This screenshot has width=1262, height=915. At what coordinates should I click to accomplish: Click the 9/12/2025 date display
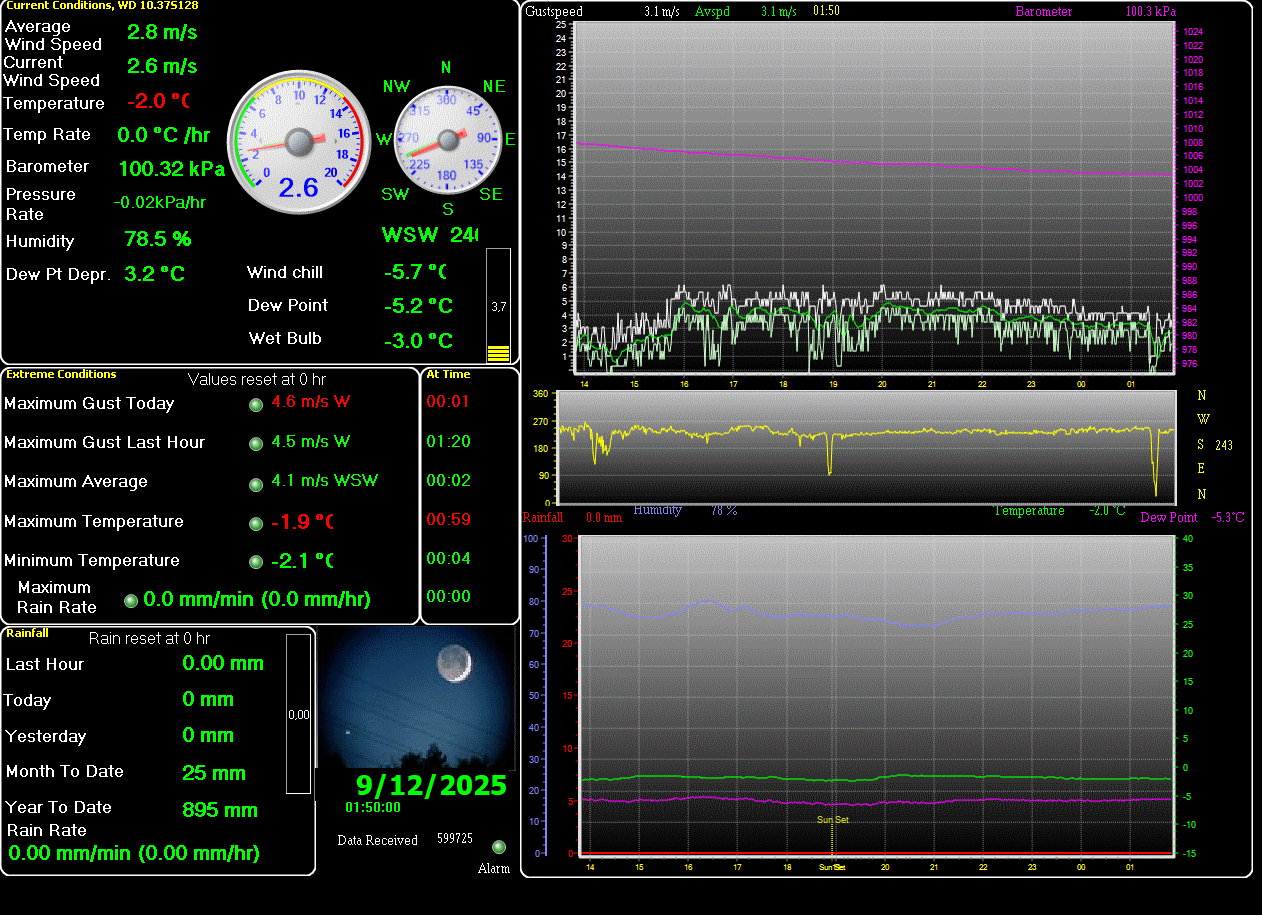(x=431, y=785)
